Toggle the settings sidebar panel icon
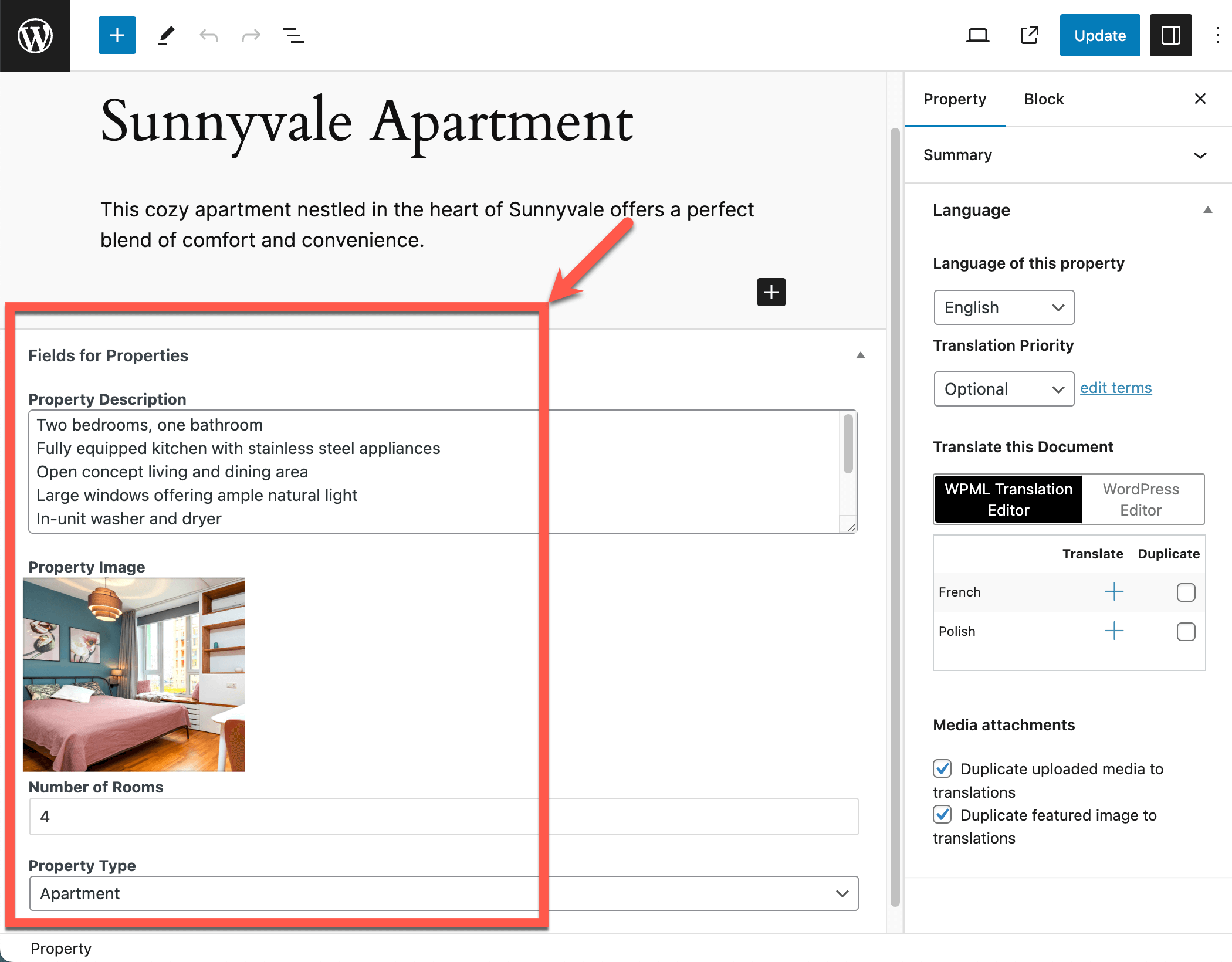This screenshot has height=962, width=1232. 1170,35
